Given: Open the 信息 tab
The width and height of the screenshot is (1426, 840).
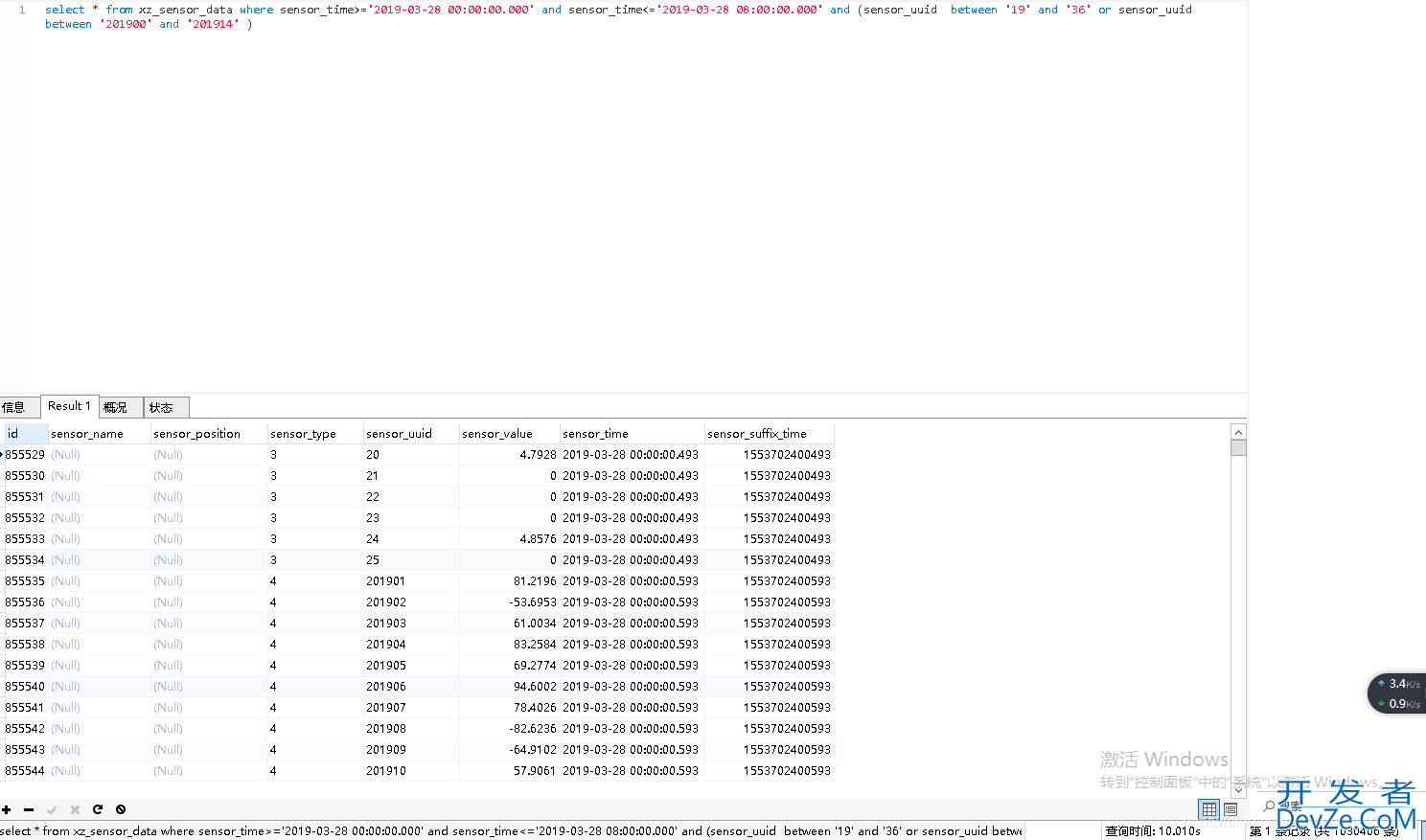Looking at the screenshot, I should (x=18, y=407).
